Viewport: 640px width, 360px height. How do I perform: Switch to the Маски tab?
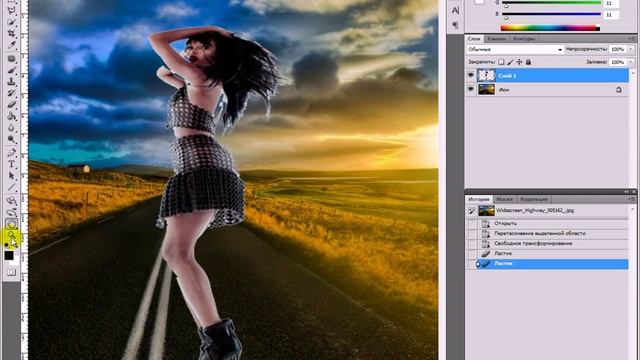(x=504, y=199)
